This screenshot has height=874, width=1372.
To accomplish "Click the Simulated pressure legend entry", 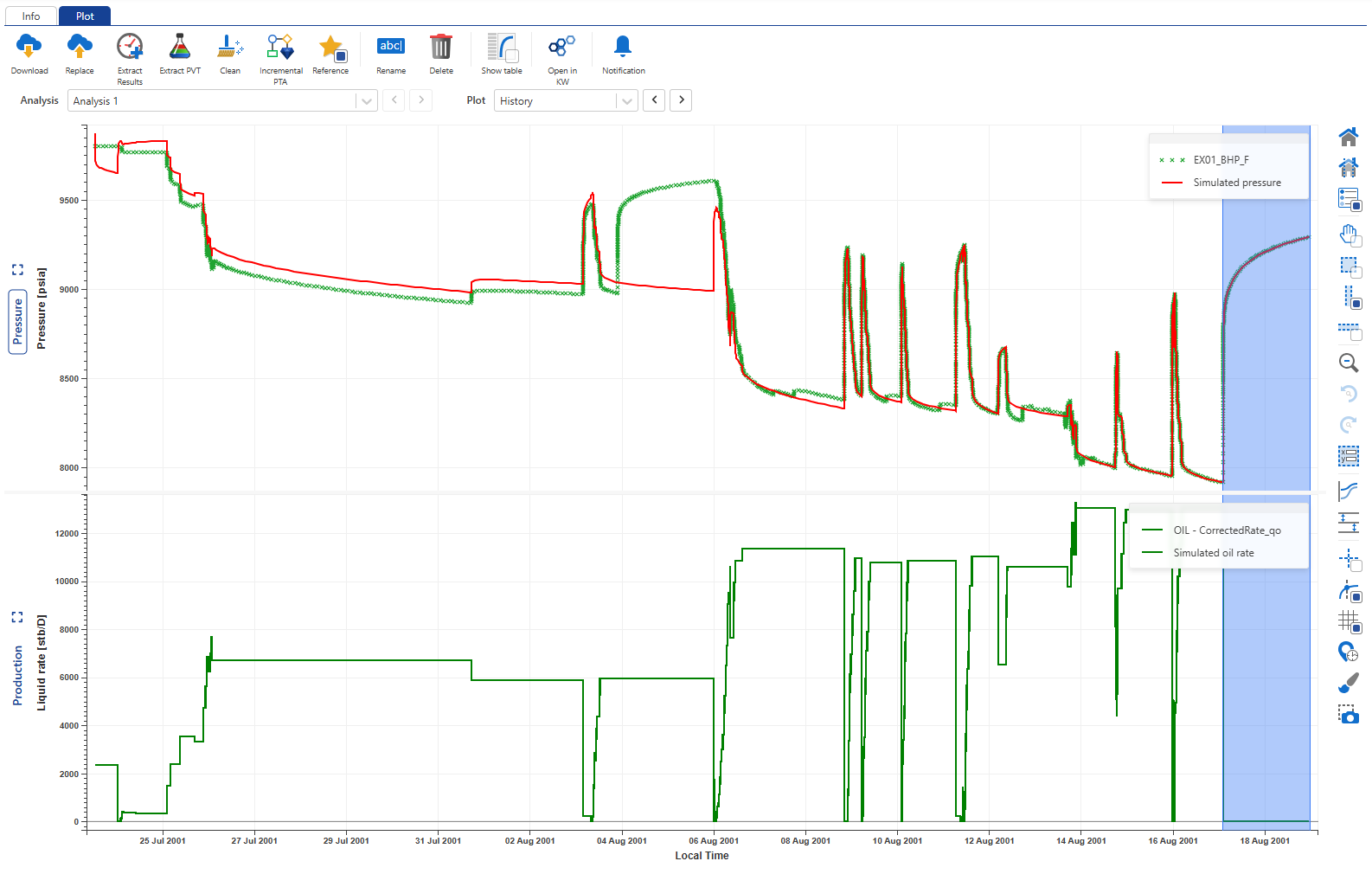I will (1236, 183).
